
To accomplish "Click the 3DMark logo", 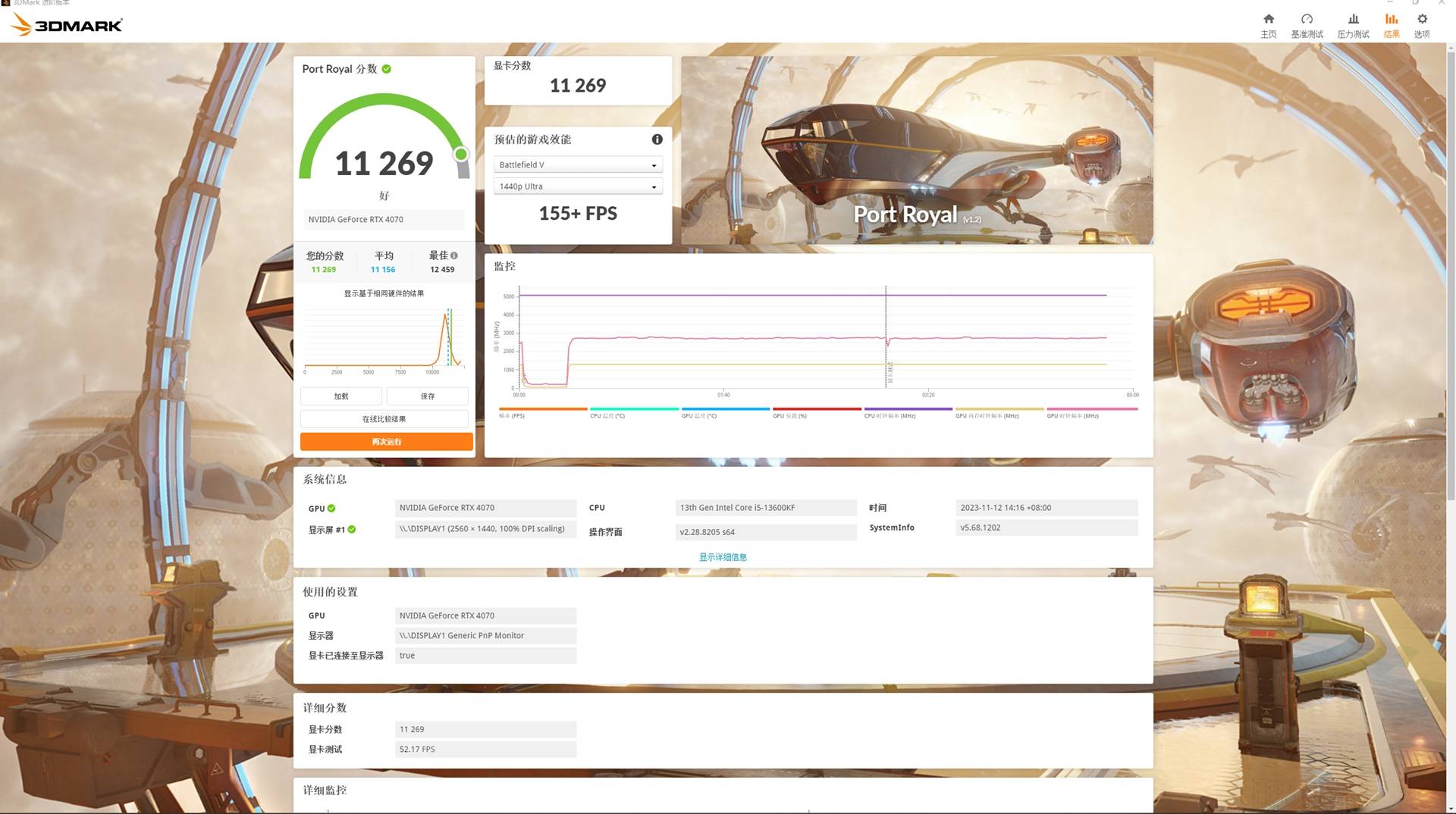I will 67,25.
